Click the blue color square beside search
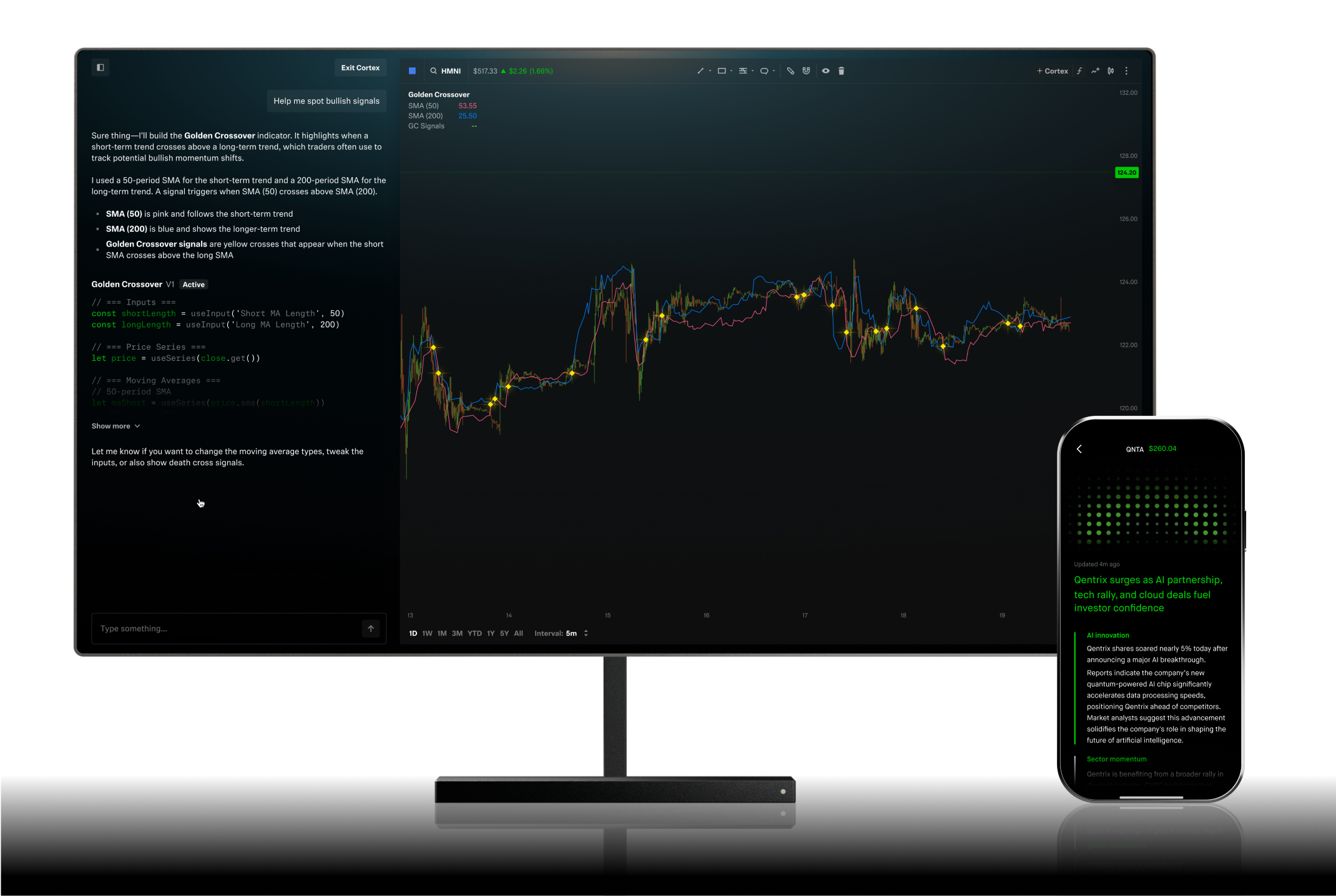The width and height of the screenshot is (1336, 896). [412, 71]
